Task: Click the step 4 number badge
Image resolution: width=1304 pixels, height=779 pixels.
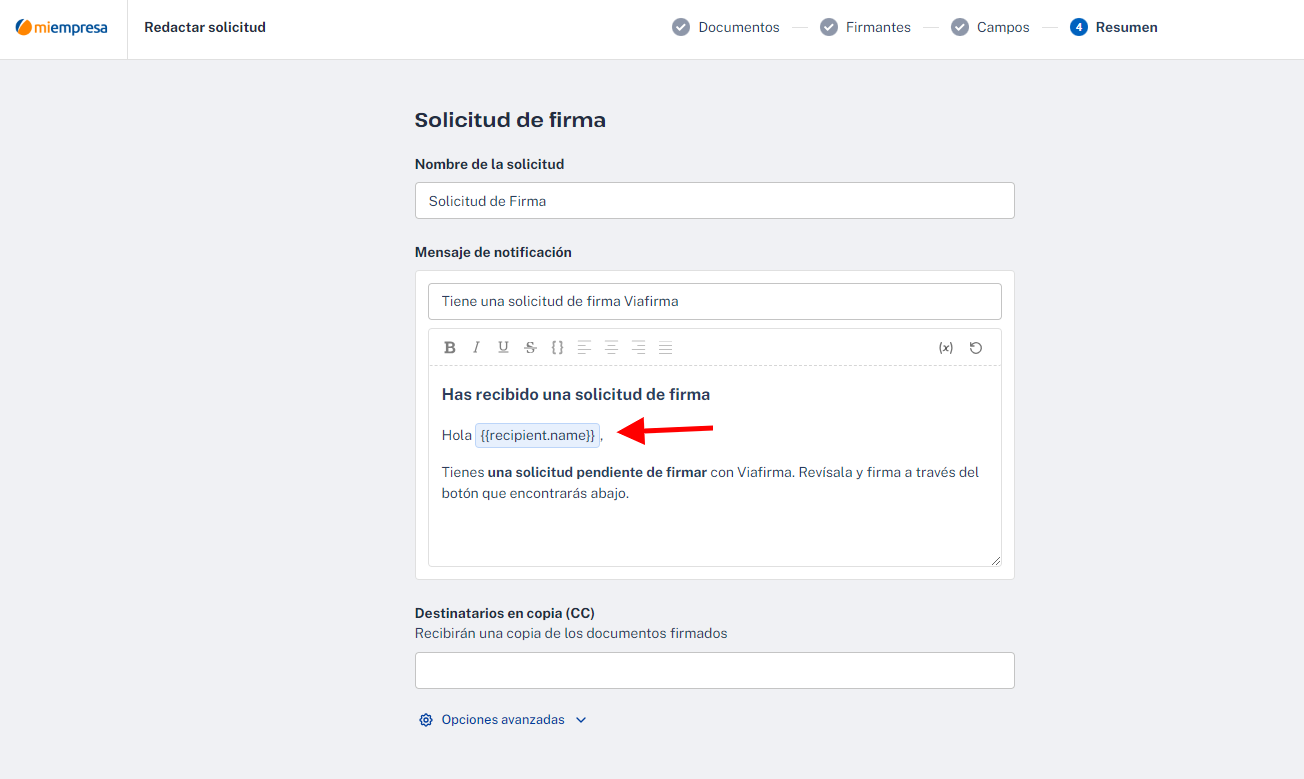Action: pyautogui.click(x=1079, y=27)
